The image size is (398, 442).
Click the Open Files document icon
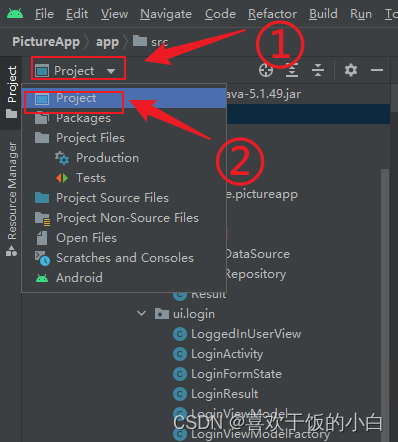42,238
